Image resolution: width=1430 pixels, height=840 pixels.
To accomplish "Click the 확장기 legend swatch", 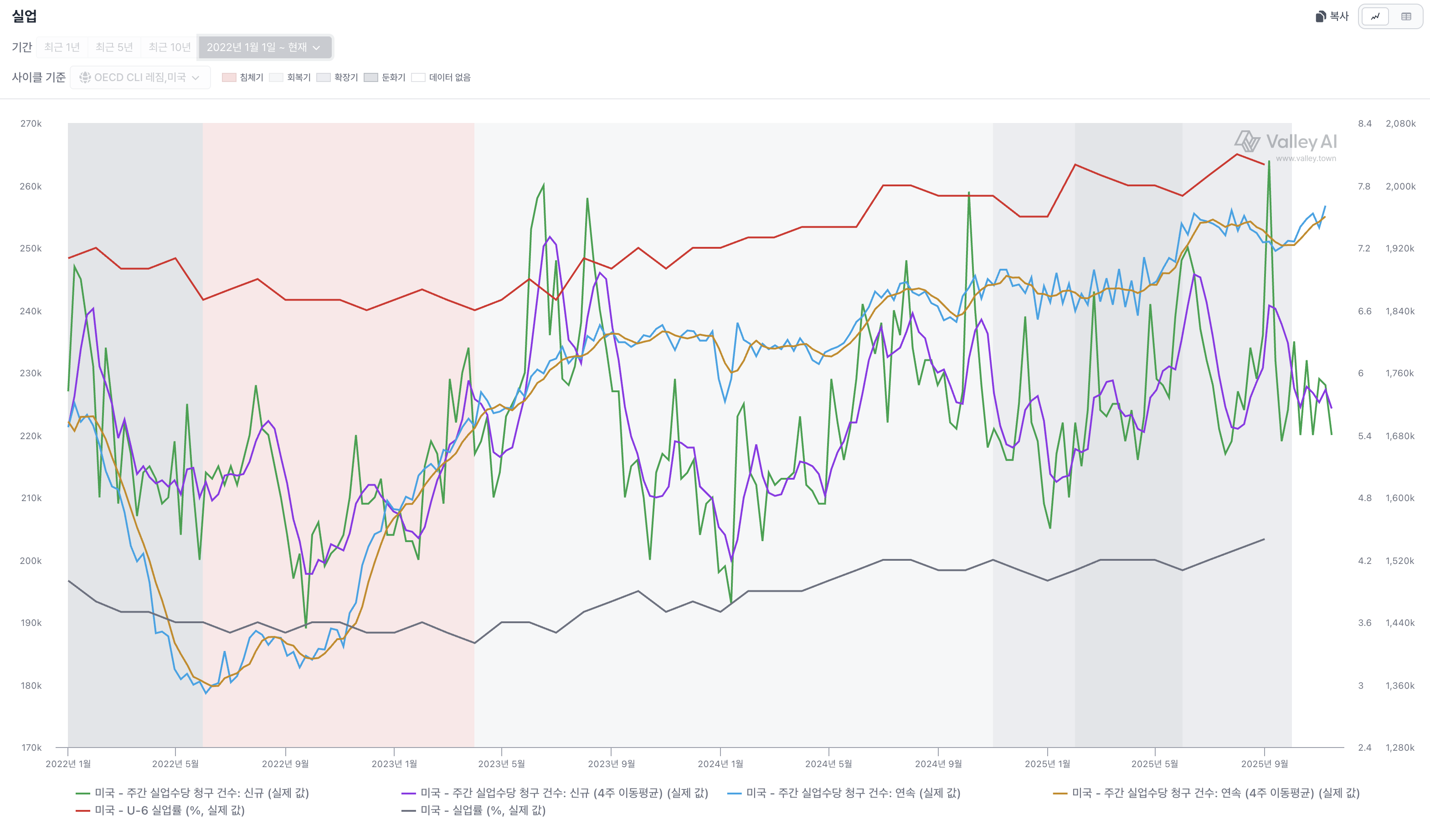I will [324, 78].
